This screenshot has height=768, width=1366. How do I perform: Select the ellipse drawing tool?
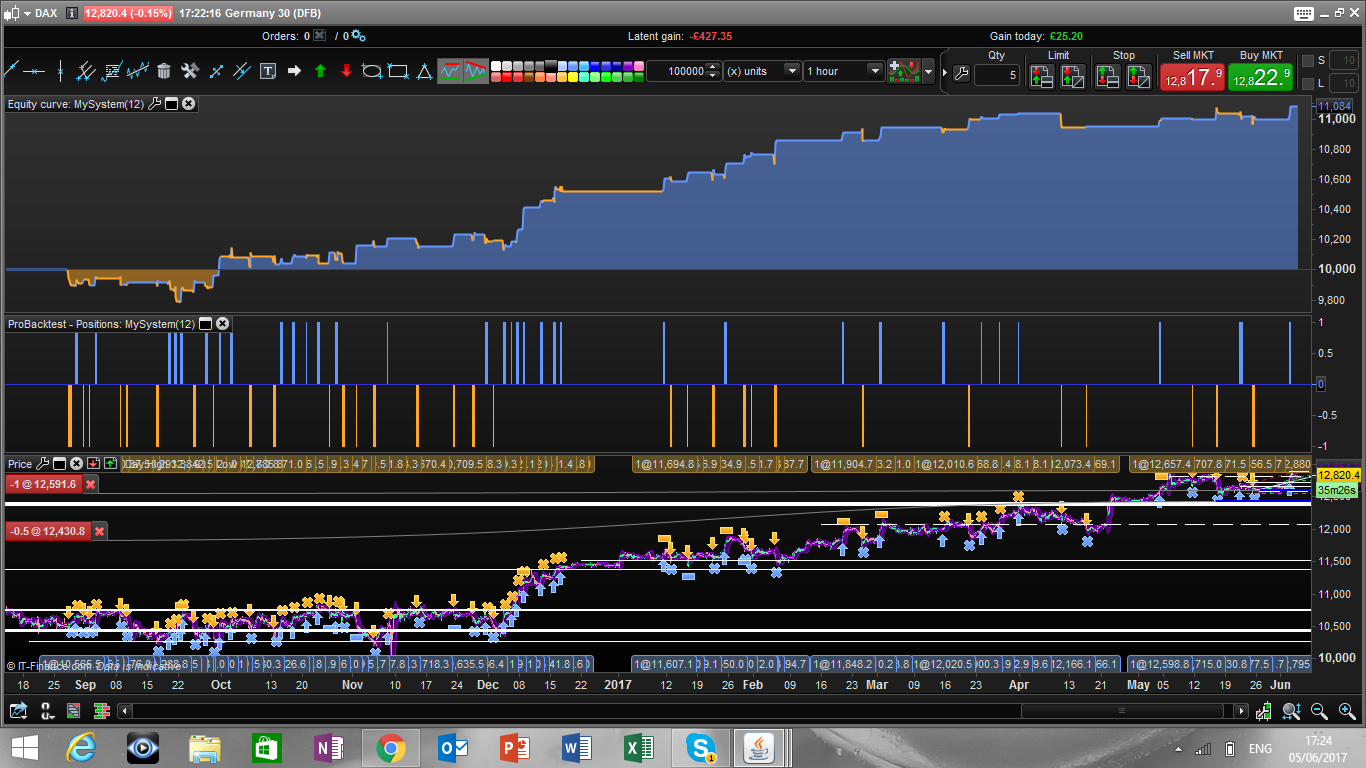point(372,71)
